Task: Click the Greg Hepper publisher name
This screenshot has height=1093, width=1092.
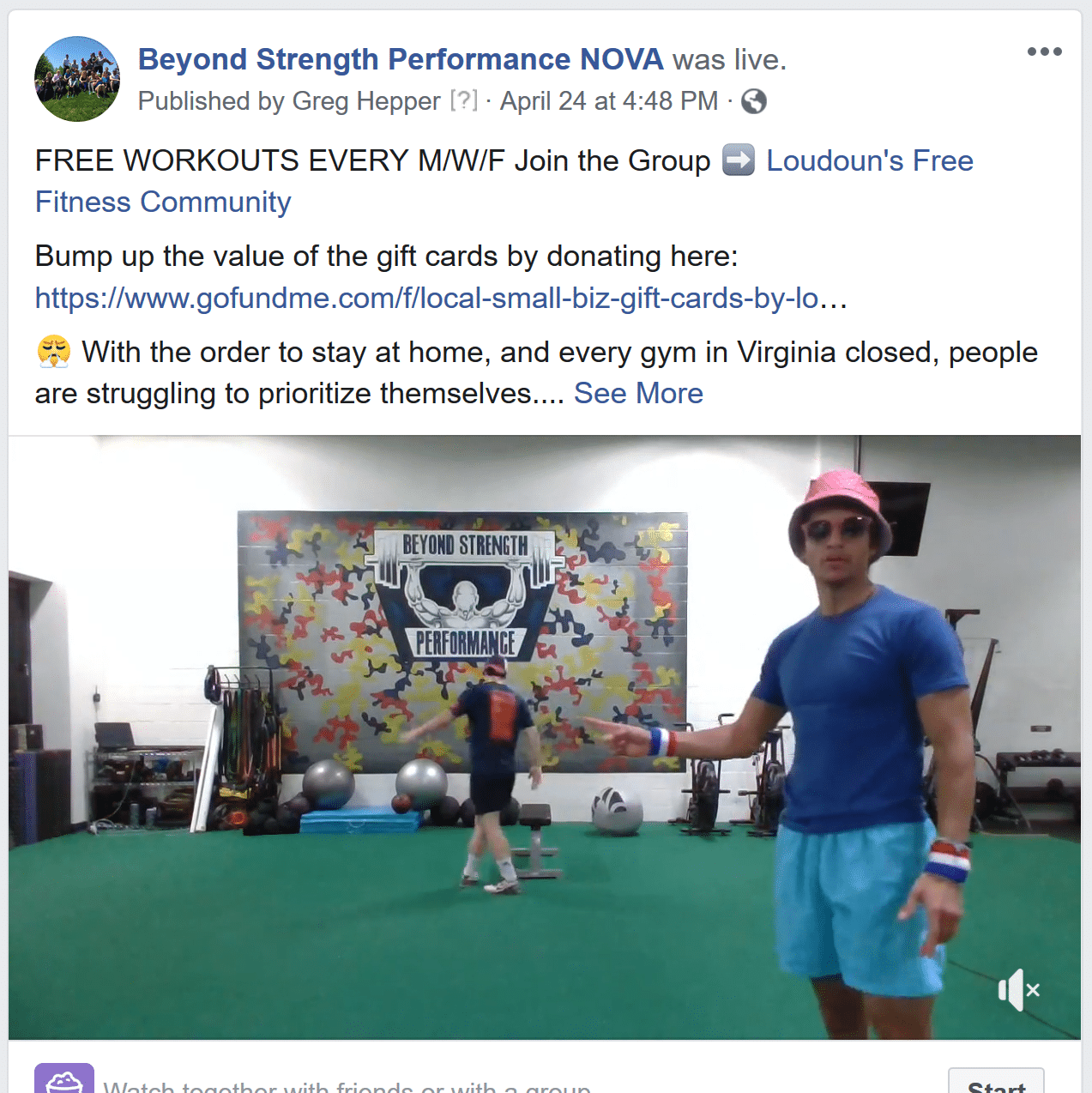Action: (366, 100)
